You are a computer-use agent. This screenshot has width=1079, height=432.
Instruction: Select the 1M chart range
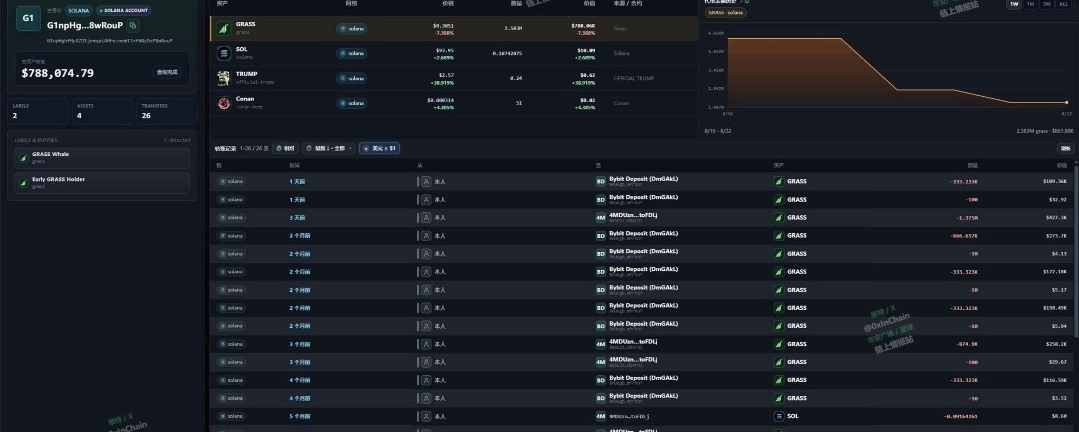pyautogui.click(x=1030, y=4)
